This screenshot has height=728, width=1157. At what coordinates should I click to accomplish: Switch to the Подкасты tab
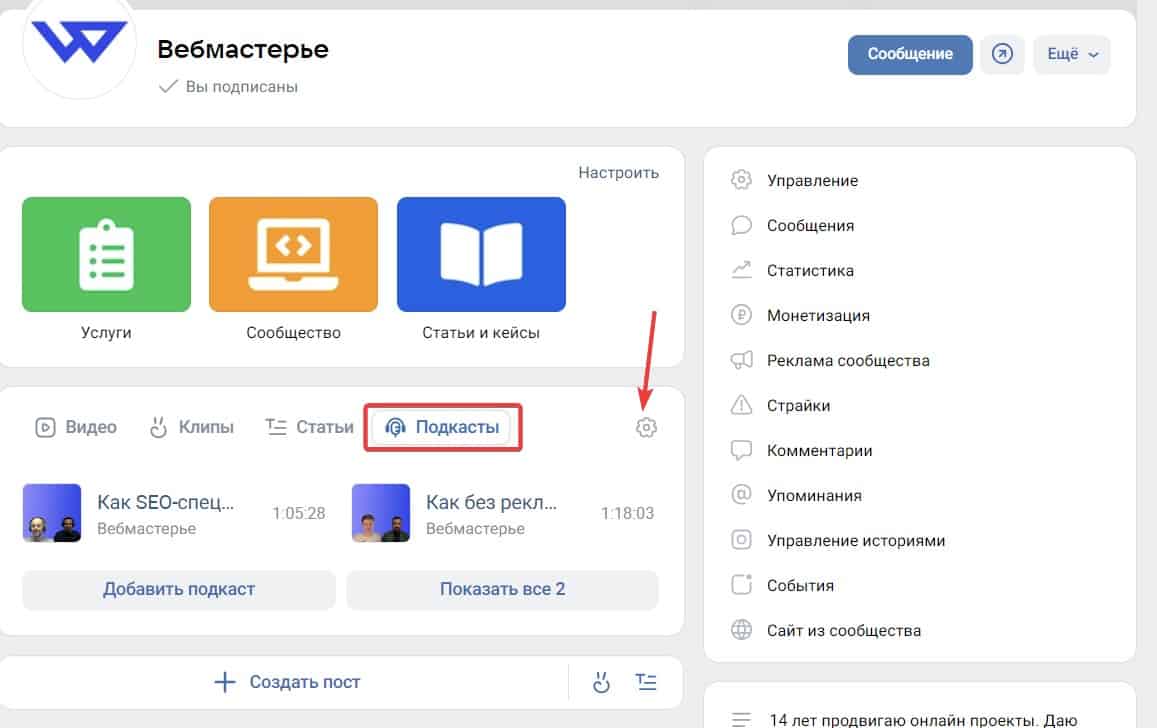pos(442,426)
